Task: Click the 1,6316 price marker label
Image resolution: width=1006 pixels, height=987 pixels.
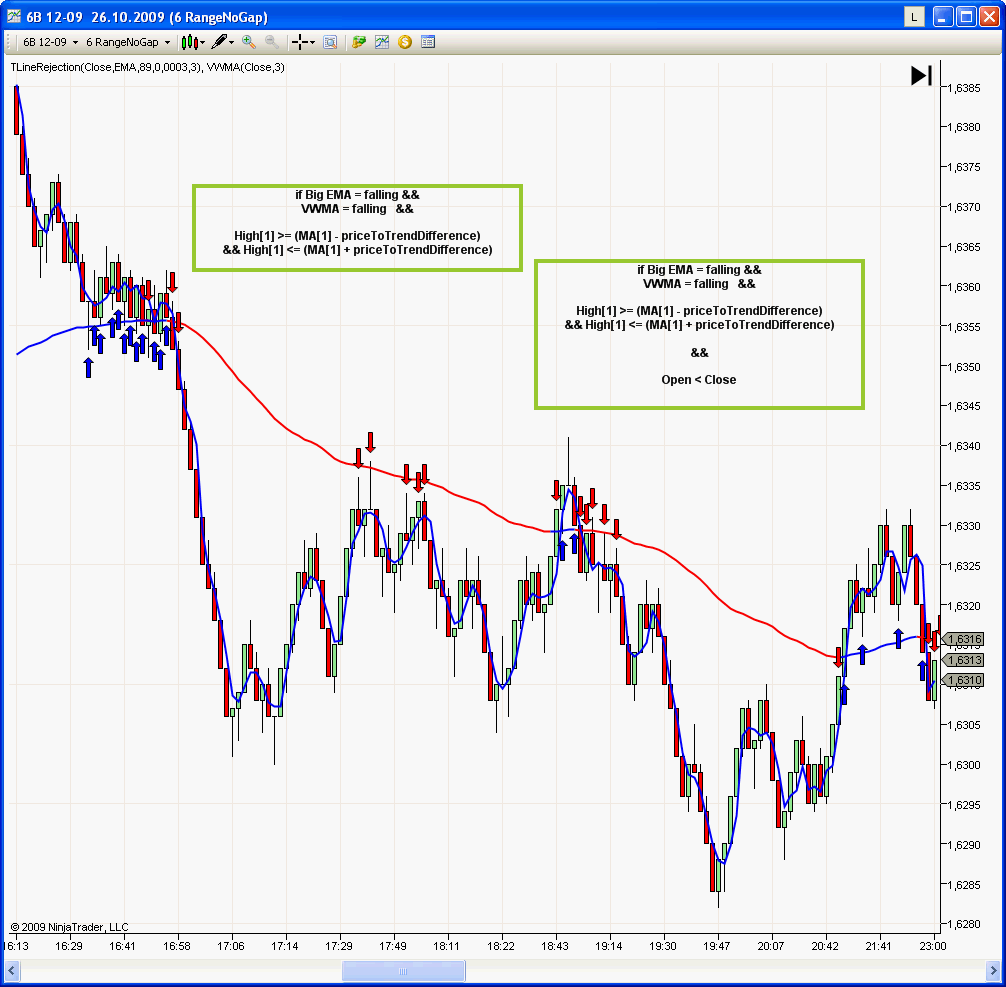Action: 964,639
